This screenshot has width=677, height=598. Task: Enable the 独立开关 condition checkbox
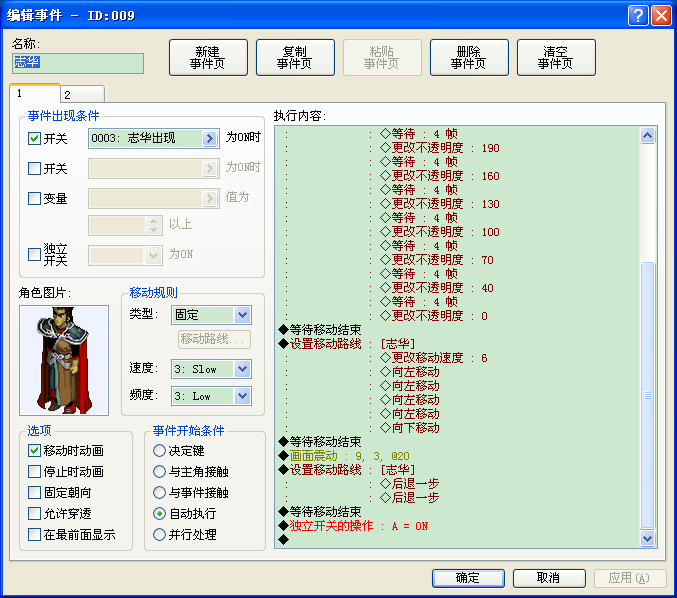click(x=34, y=254)
